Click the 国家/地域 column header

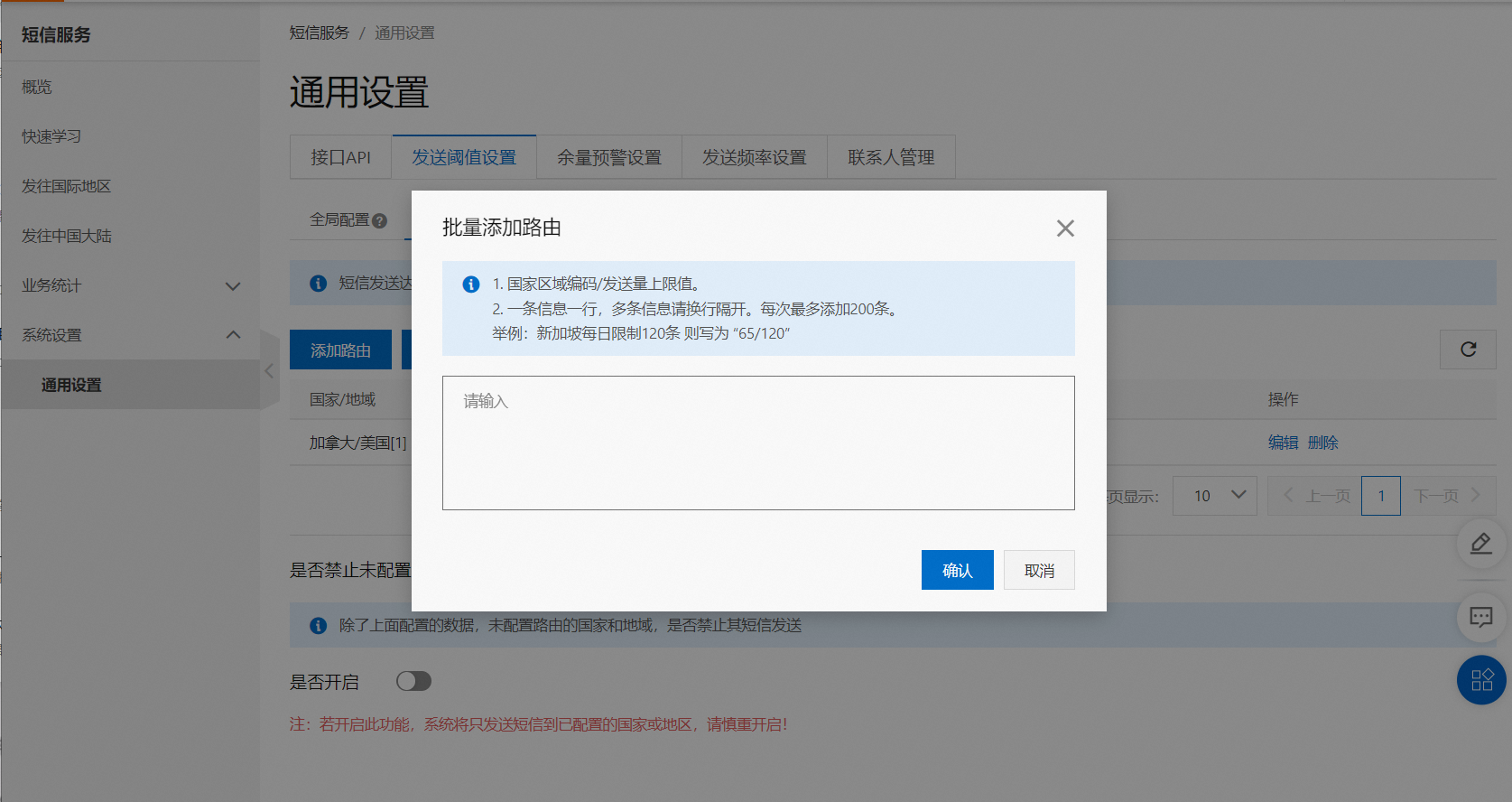[342, 399]
